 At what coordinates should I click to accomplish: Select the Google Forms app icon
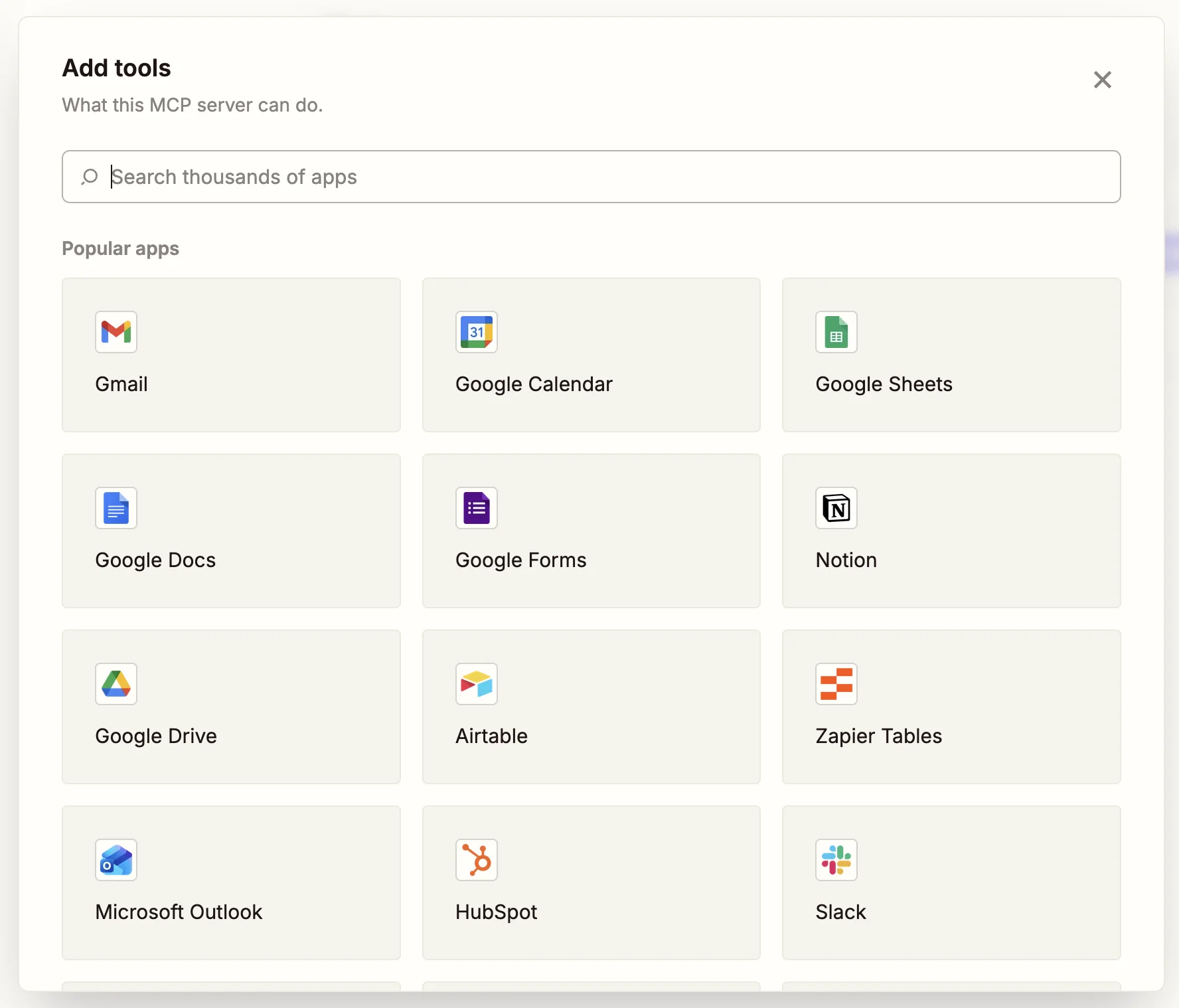click(x=477, y=509)
